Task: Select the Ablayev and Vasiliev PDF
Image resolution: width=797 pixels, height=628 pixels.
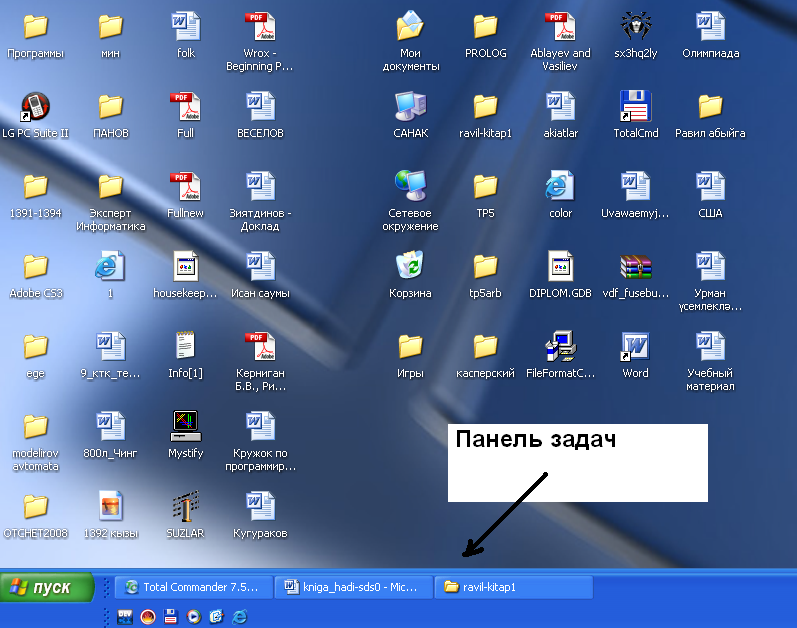Action: (x=561, y=26)
